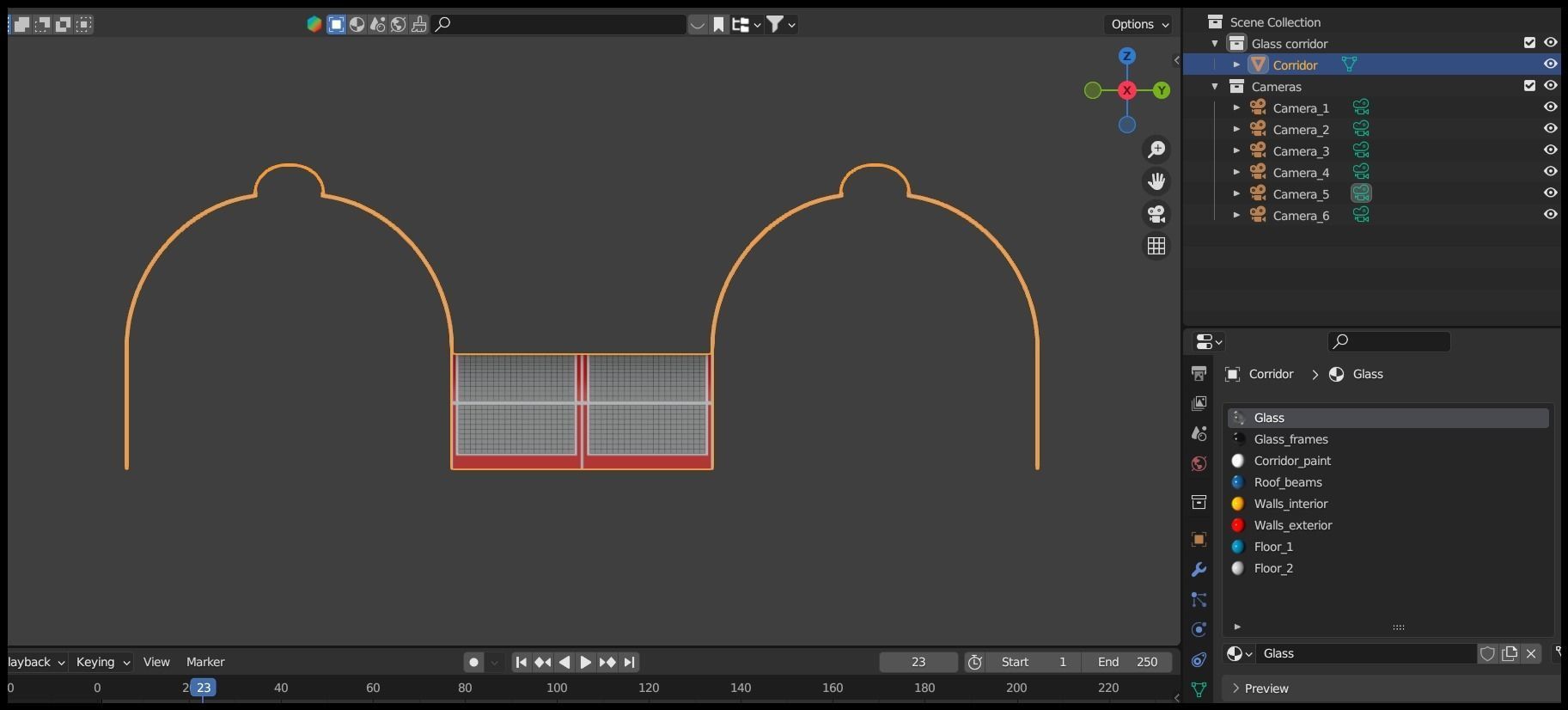Open the Object properties tab
1568x710 pixels.
point(1199,539)
